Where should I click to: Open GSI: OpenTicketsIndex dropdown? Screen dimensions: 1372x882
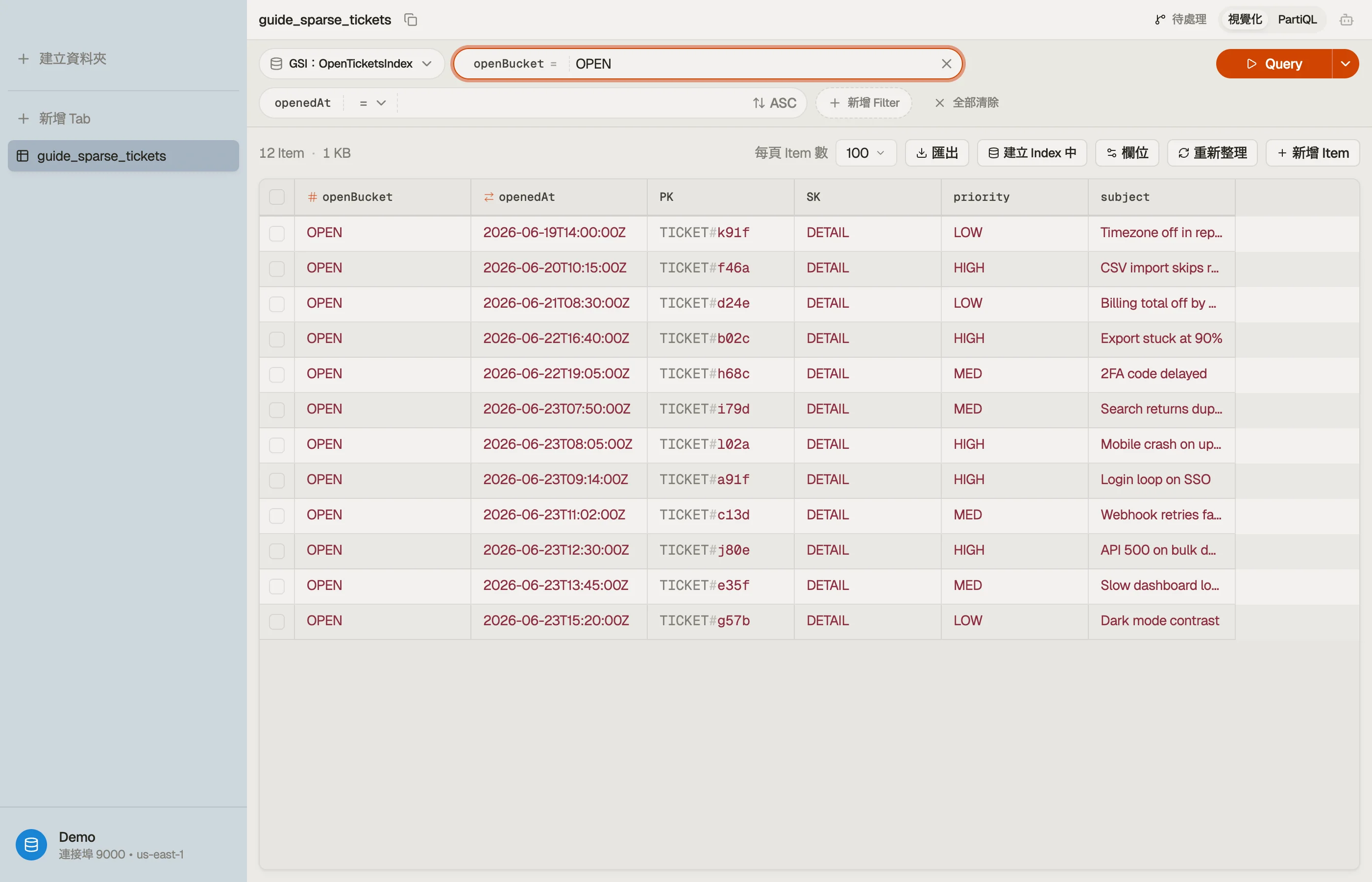(352, 64)
